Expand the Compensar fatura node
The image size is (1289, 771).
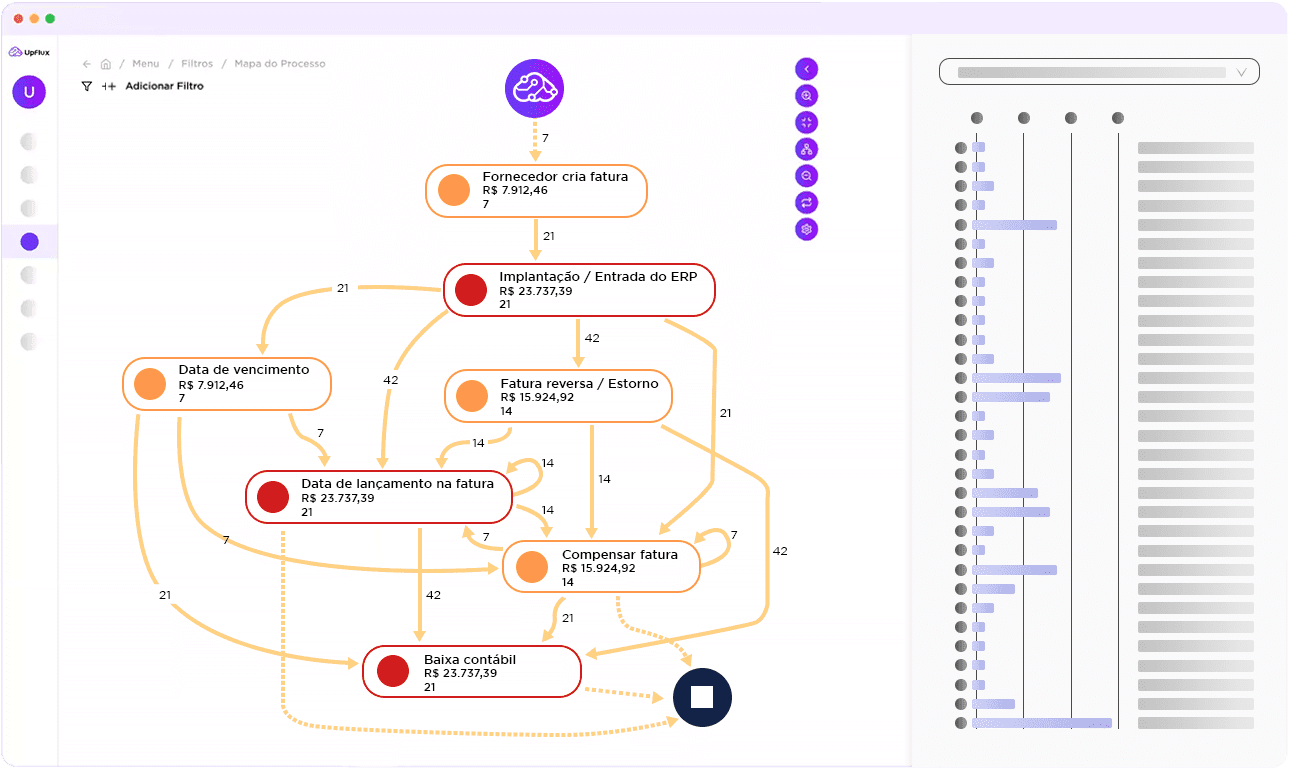click(601, 565)
